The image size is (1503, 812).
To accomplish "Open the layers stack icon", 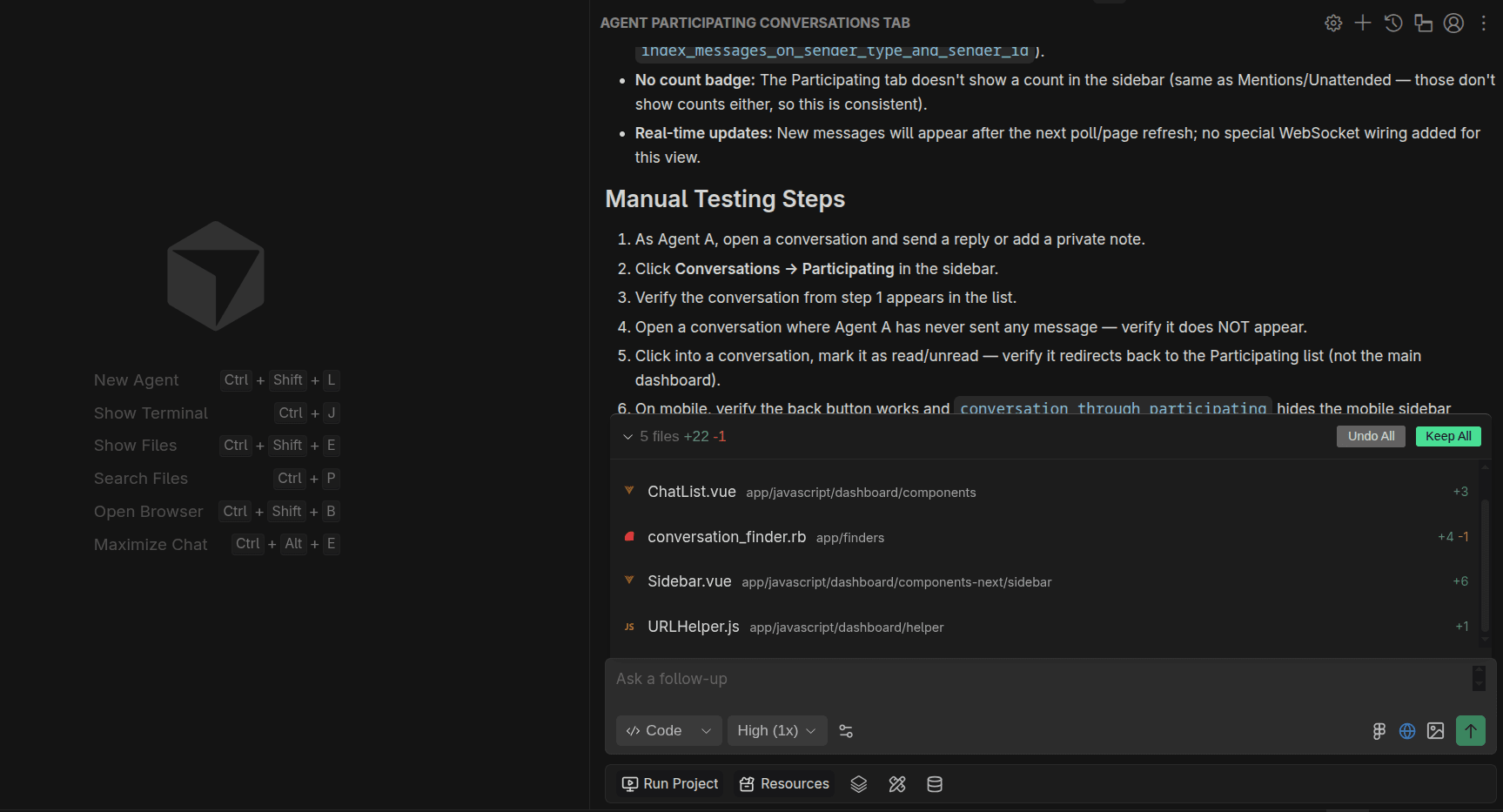I will click(x=859, y=784).
